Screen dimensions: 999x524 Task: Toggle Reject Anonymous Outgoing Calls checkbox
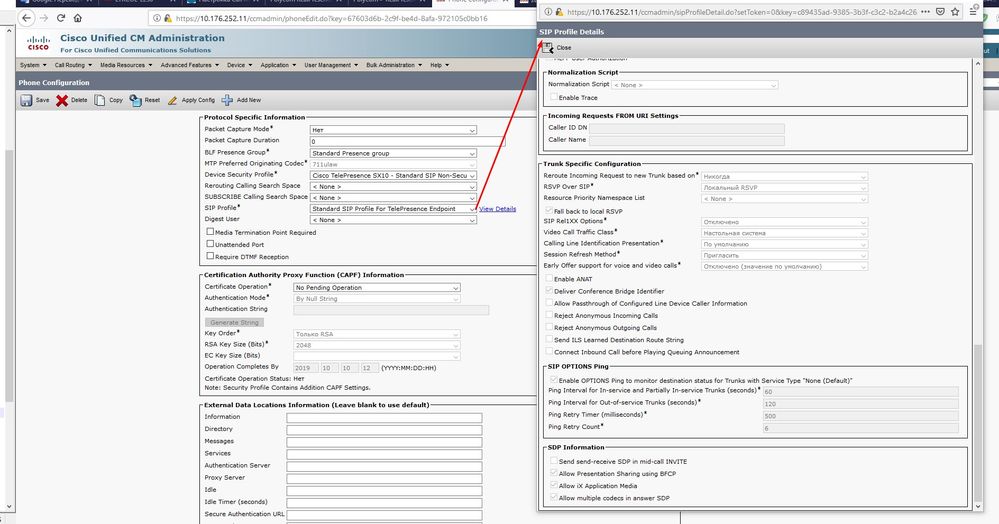click(549, 327)
